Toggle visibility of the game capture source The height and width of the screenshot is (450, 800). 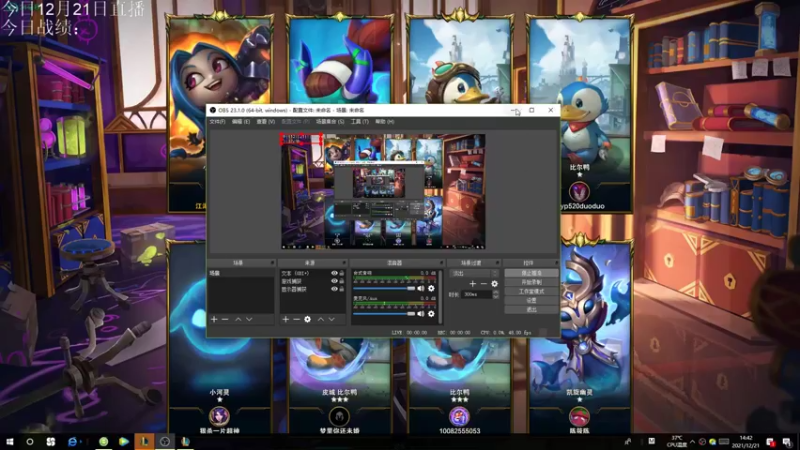[x=334, y=281]
